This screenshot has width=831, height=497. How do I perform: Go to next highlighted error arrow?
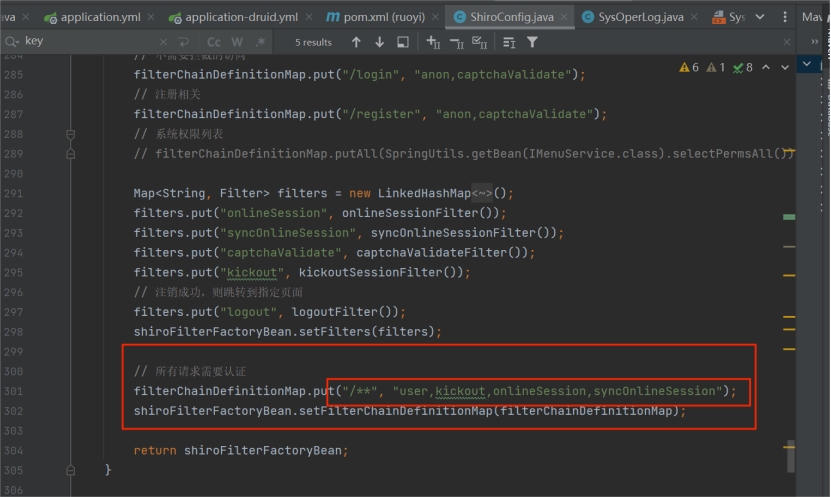pos(786,67)
